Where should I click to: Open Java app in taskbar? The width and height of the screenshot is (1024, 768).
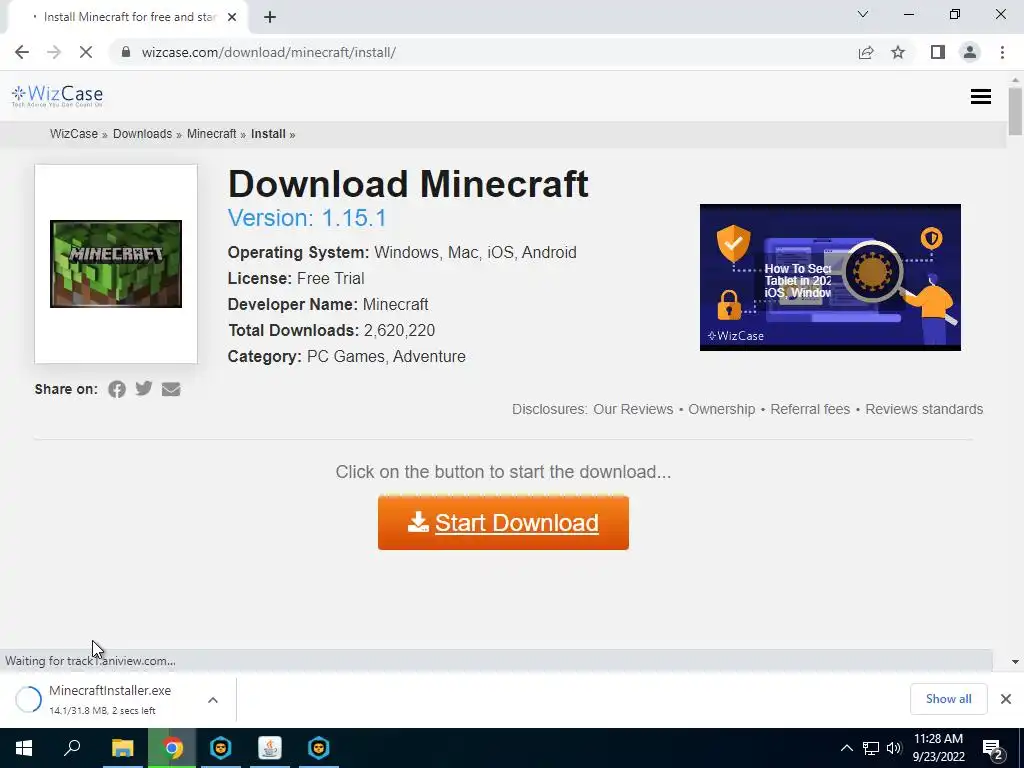270,748
